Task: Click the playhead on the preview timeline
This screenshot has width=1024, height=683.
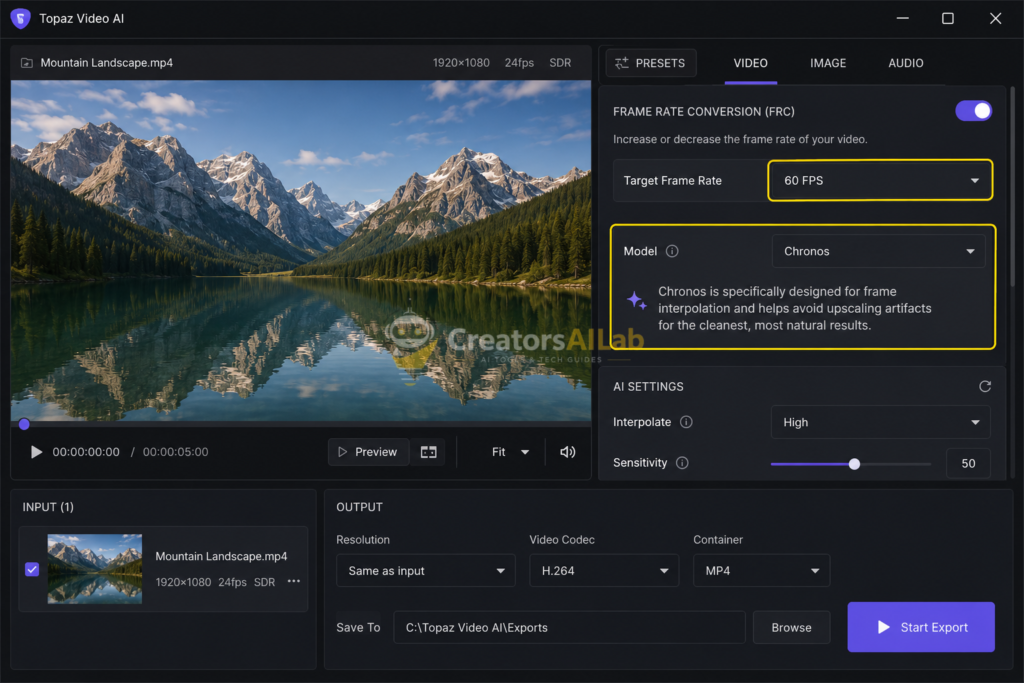Action: pos(24,424)
